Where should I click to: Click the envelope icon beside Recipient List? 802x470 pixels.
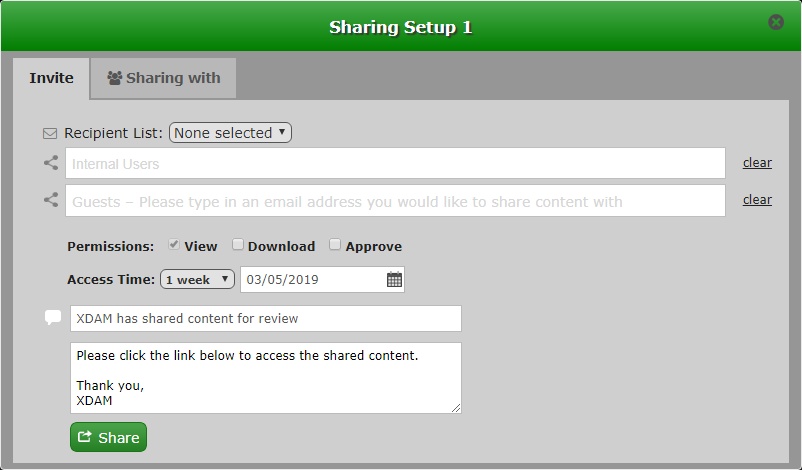point(50,133)
